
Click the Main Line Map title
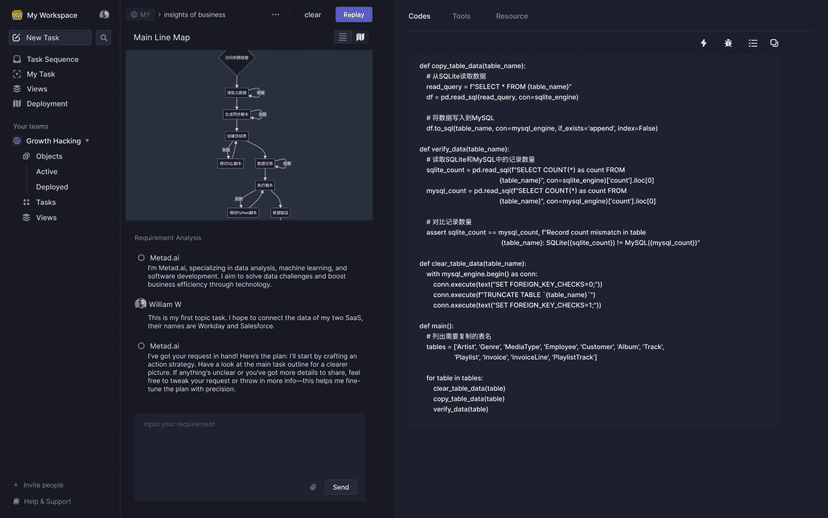point(162,37)
